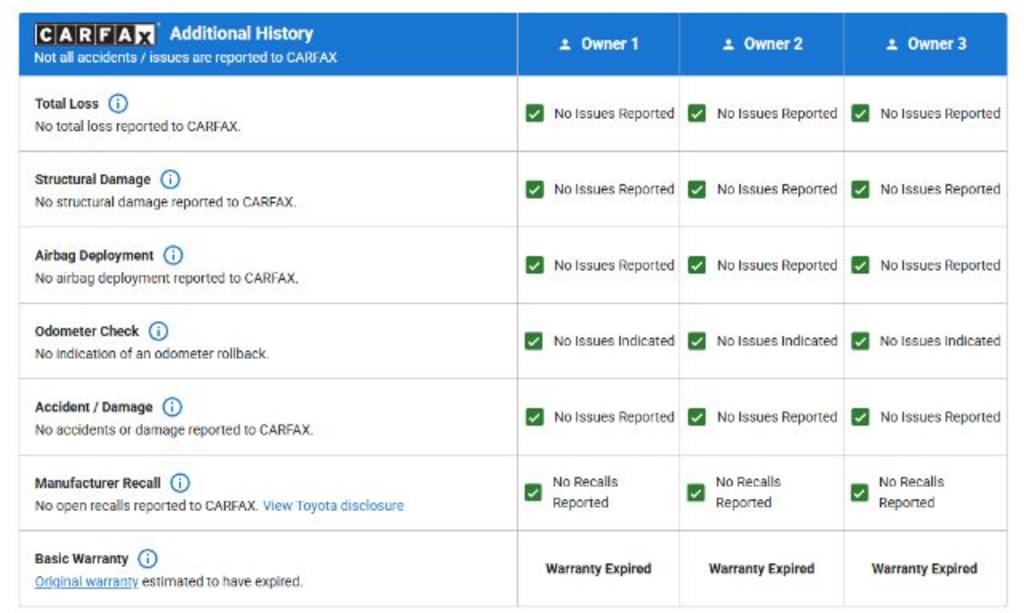Click Manufacturer Recall checkmark for Owner 2
This screenshot has height=613, width=1024.
696,492
